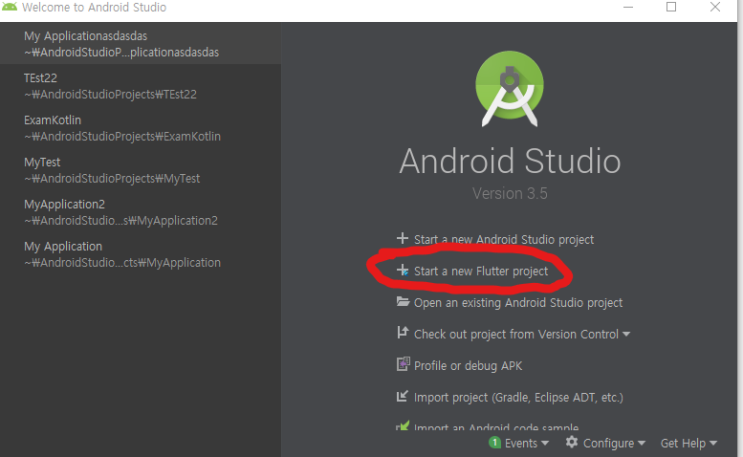Click the ExamKotlin project path text

(122, 137)
